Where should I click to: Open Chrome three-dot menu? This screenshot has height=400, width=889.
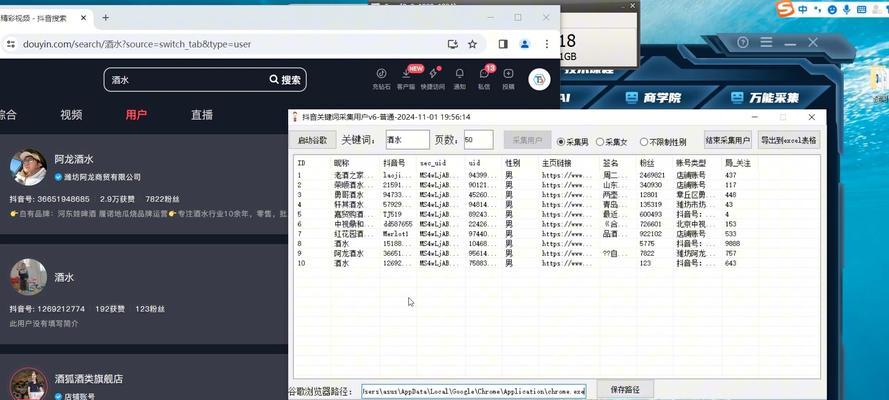point(547,44)
